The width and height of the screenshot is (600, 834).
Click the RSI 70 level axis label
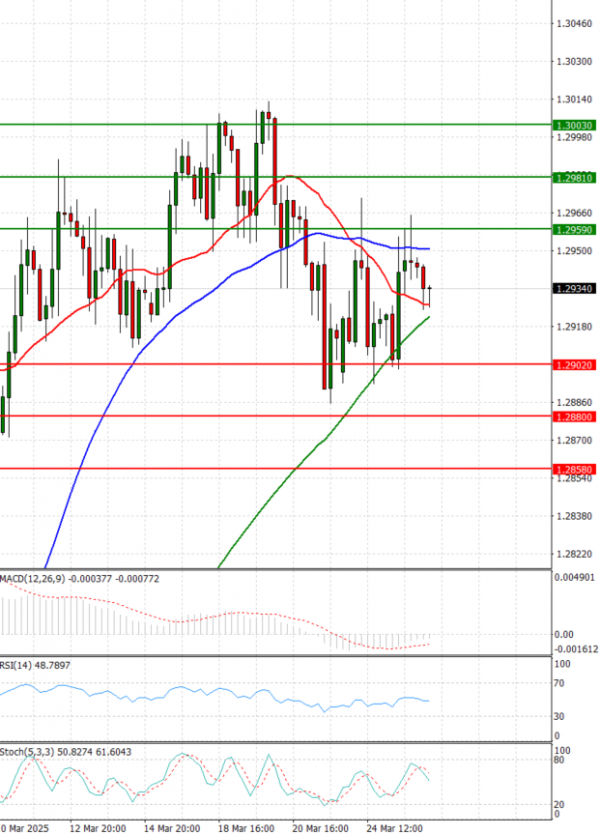click(560, 684)
